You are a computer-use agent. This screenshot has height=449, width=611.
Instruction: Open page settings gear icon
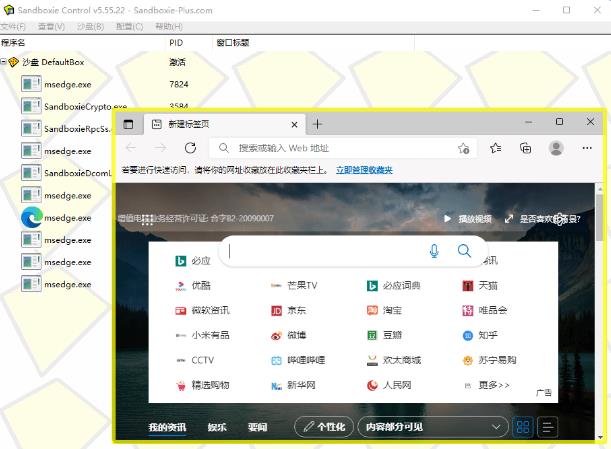click(560, 219)
